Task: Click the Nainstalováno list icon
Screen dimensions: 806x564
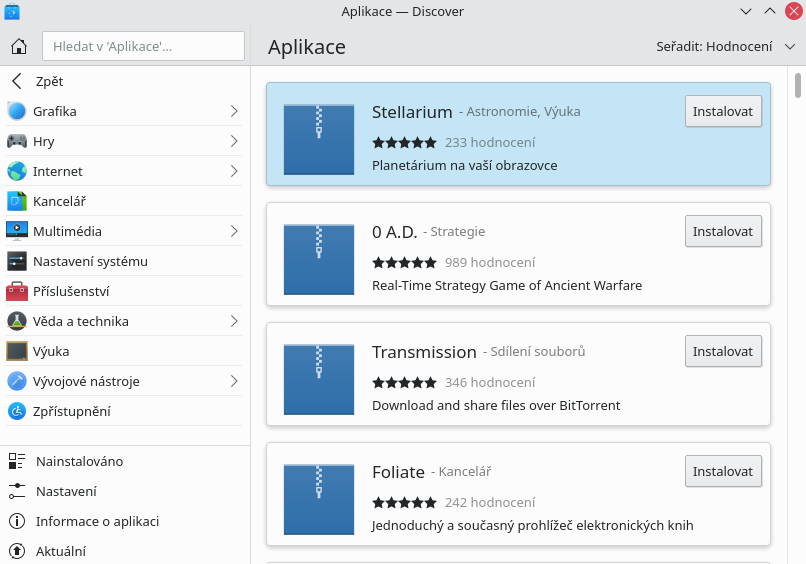Action: click(x=16, y=461)
